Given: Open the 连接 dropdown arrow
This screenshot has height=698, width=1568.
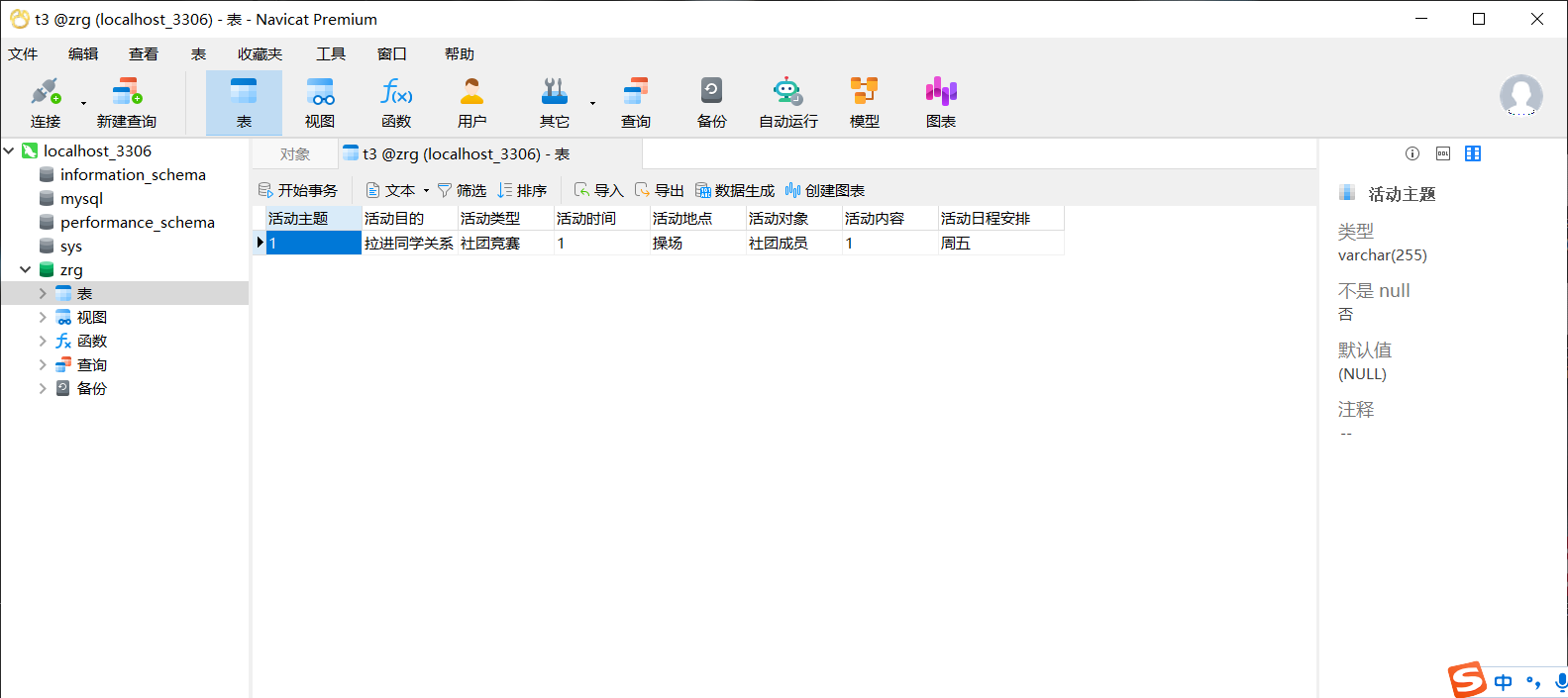Looking at the screenshot, I should click(x=83, y=103).
